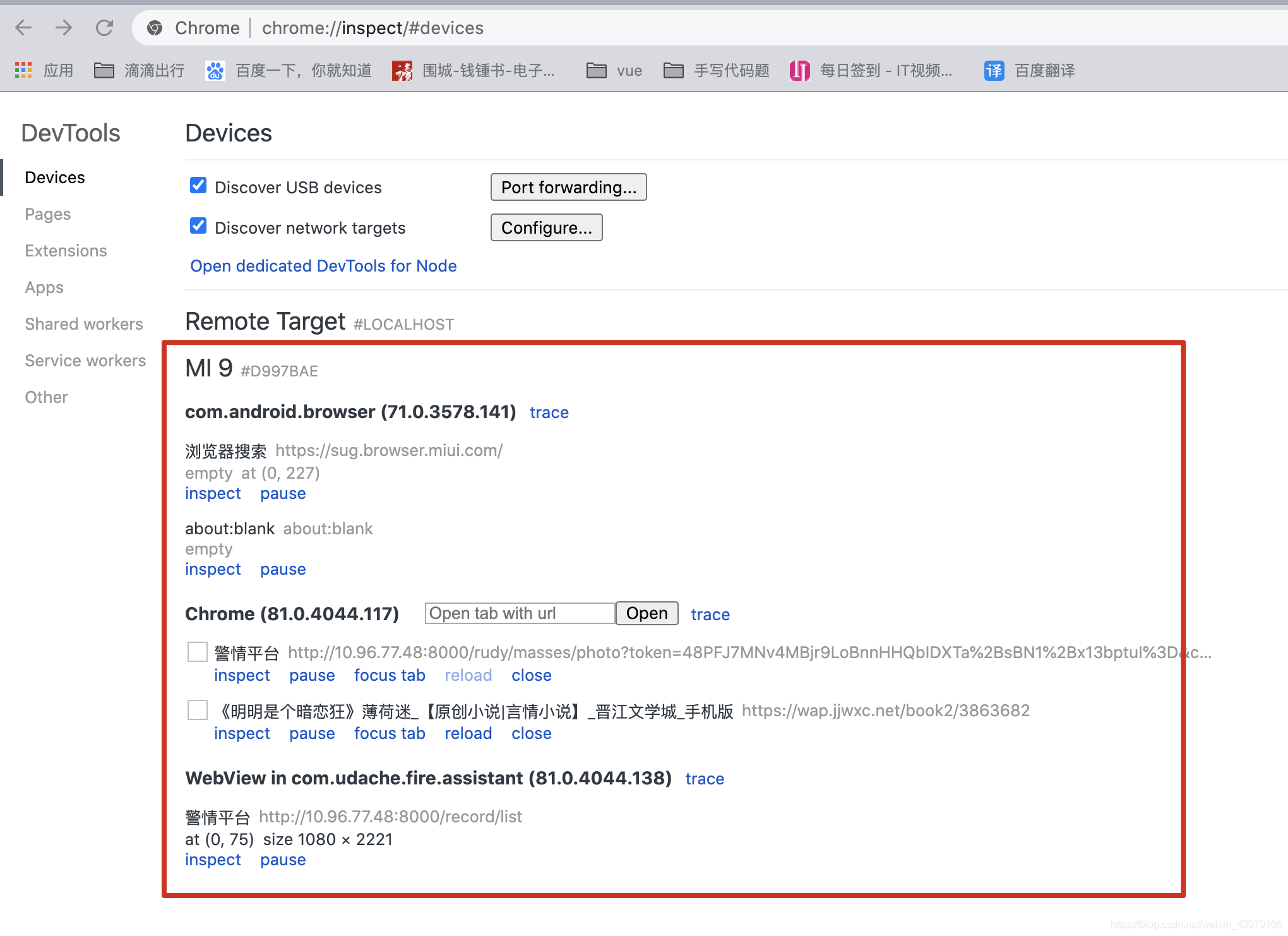Click trace next to WebView com.udache.fire.assistant
The image size is (1288, 936).
pos(705,779)
